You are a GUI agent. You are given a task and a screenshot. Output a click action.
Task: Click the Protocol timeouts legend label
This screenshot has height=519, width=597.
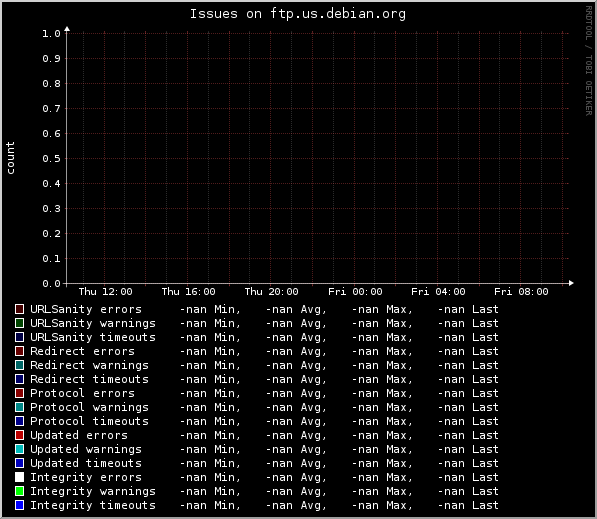pos(89,421)
